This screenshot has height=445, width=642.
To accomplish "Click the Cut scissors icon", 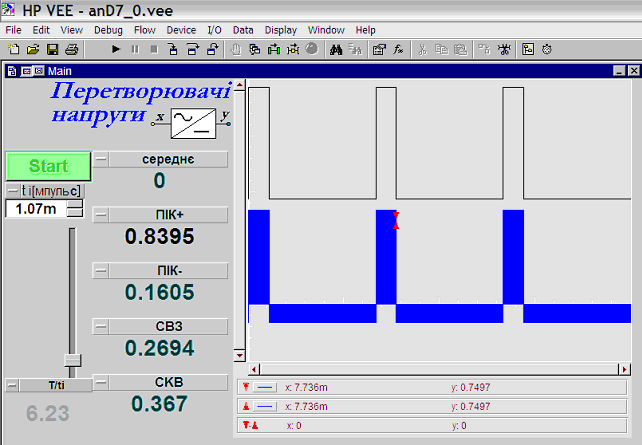I will pyautogui.click(x=423, y=50).
